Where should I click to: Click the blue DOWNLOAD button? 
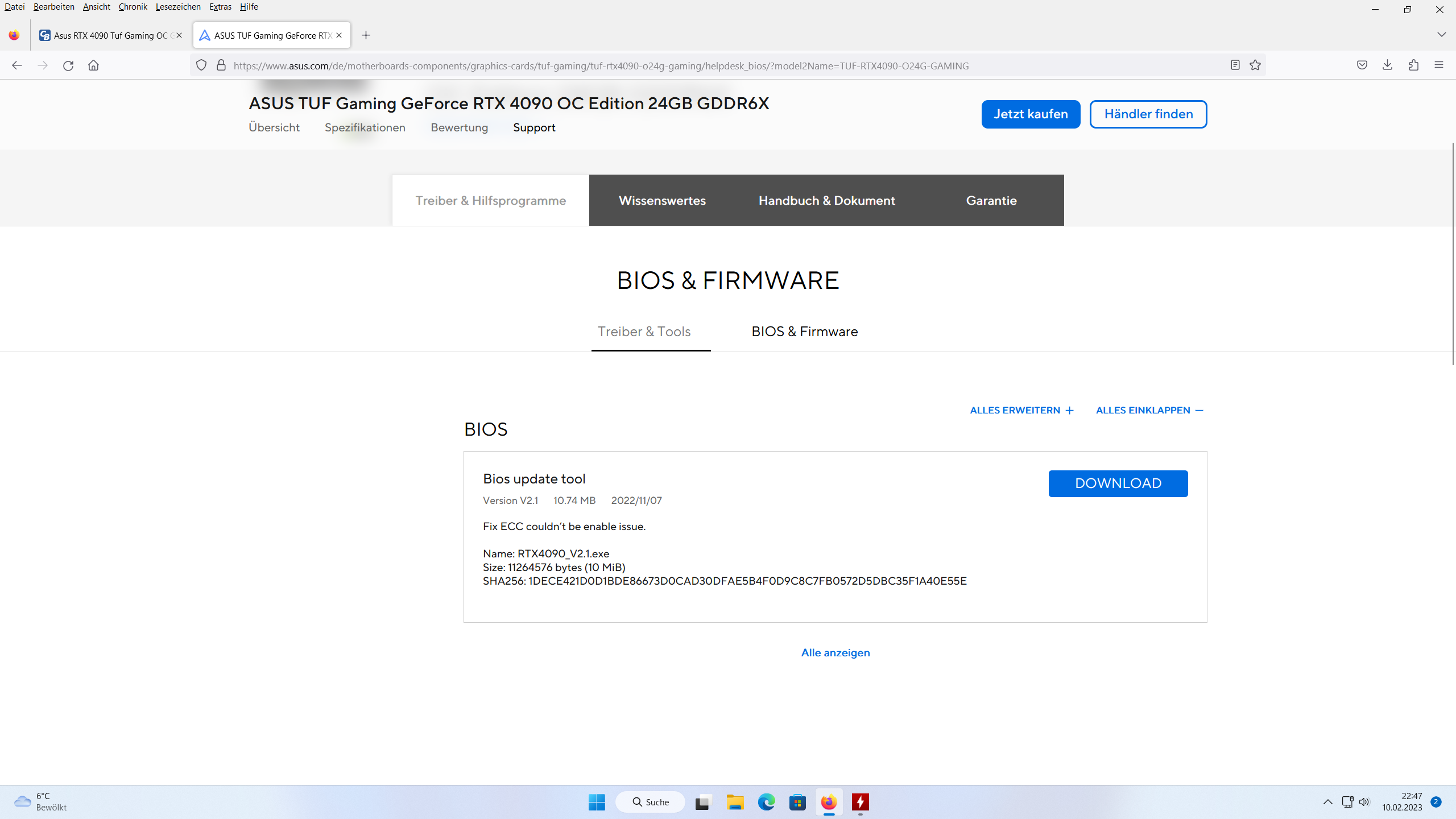1118,483
